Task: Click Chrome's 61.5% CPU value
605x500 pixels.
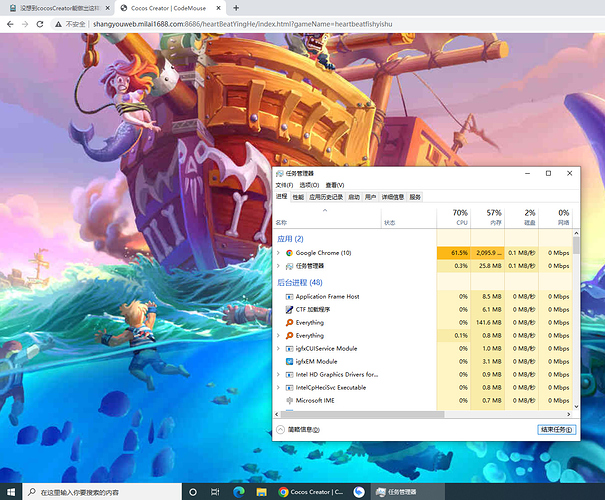Action: pos(454,253)
